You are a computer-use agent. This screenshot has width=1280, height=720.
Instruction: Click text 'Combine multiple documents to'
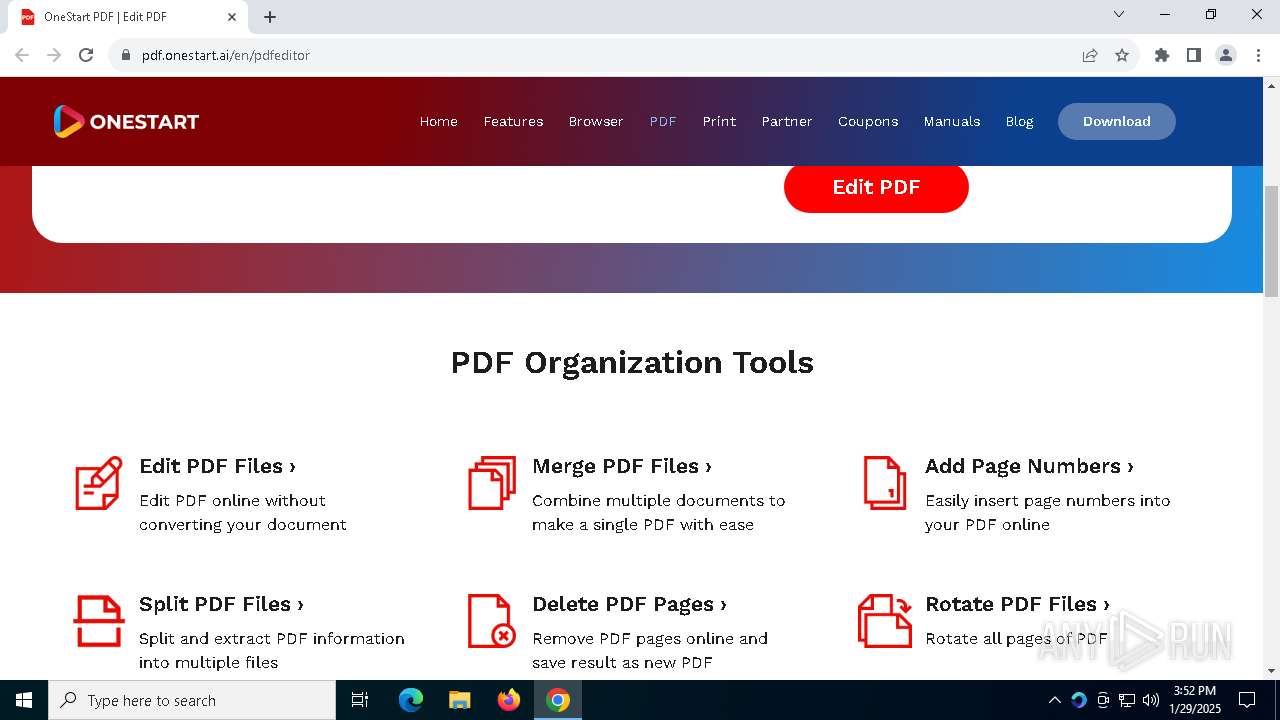click(659, 500)
